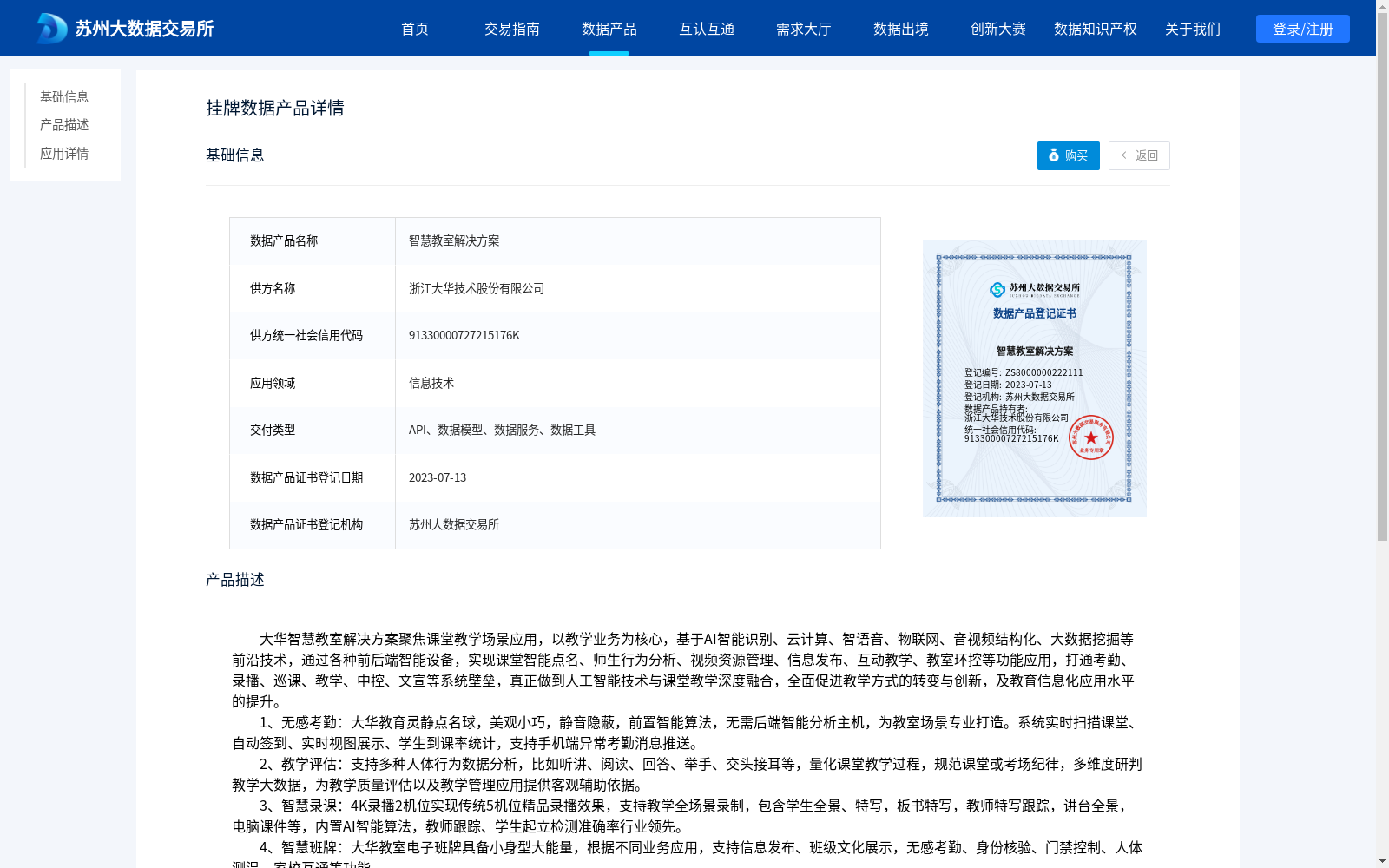Viewport: 1389px width, 868px height.
Task: Click the 信息技术 application field value
Action: 431,383
